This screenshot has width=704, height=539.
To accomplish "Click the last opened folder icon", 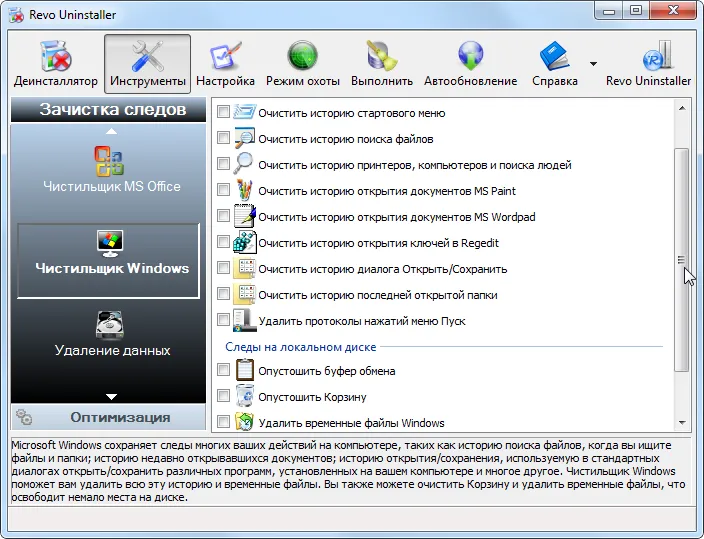I will coord(245,294).
